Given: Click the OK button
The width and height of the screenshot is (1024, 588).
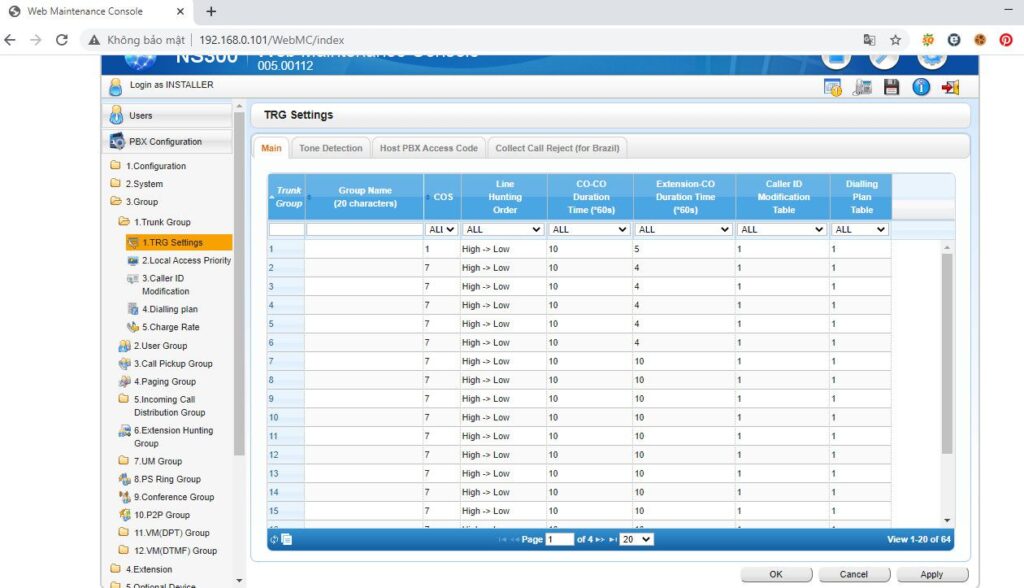Looking at the screenshot, I should tap(776, 574).
